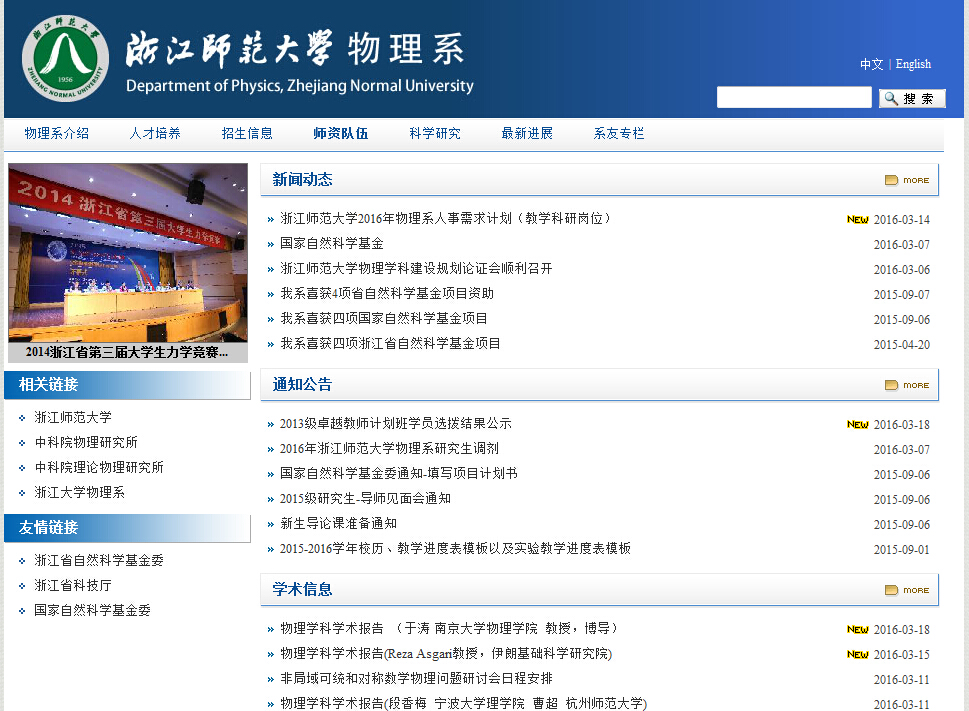
Task: Go to 科学研究 navigation item
Action: [x=435, y=134]
